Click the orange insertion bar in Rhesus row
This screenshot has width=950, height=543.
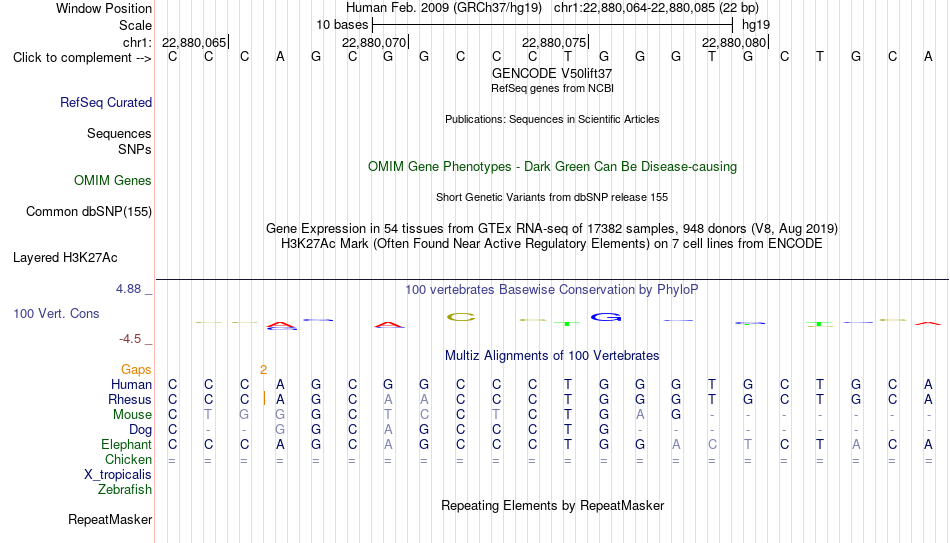tap(264, 399)
